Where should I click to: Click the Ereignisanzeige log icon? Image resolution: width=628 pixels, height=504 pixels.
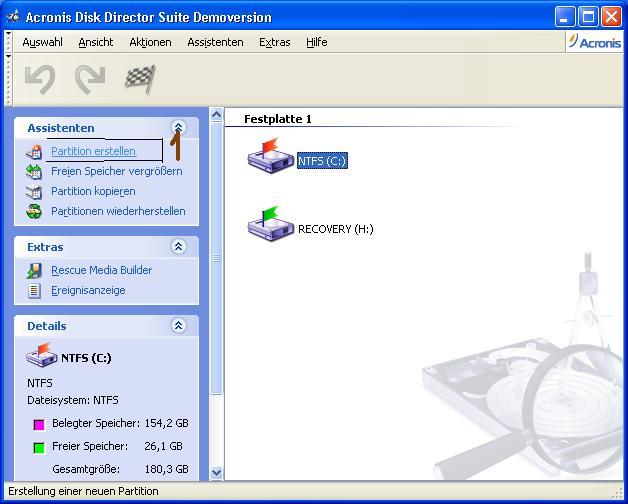point(34,290)
